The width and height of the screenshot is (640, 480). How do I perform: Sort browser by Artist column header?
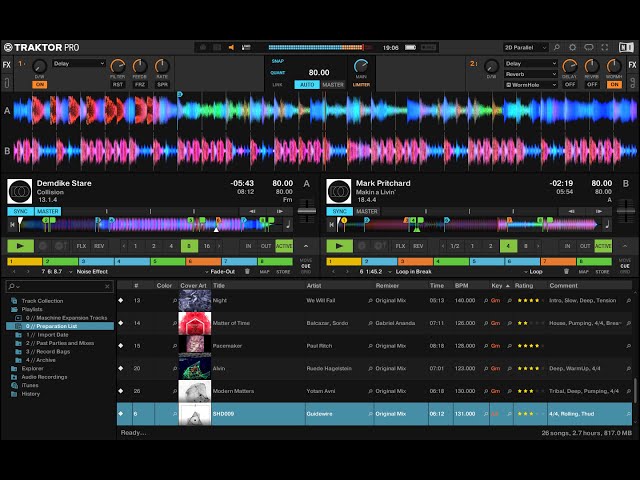click(314, 286)
